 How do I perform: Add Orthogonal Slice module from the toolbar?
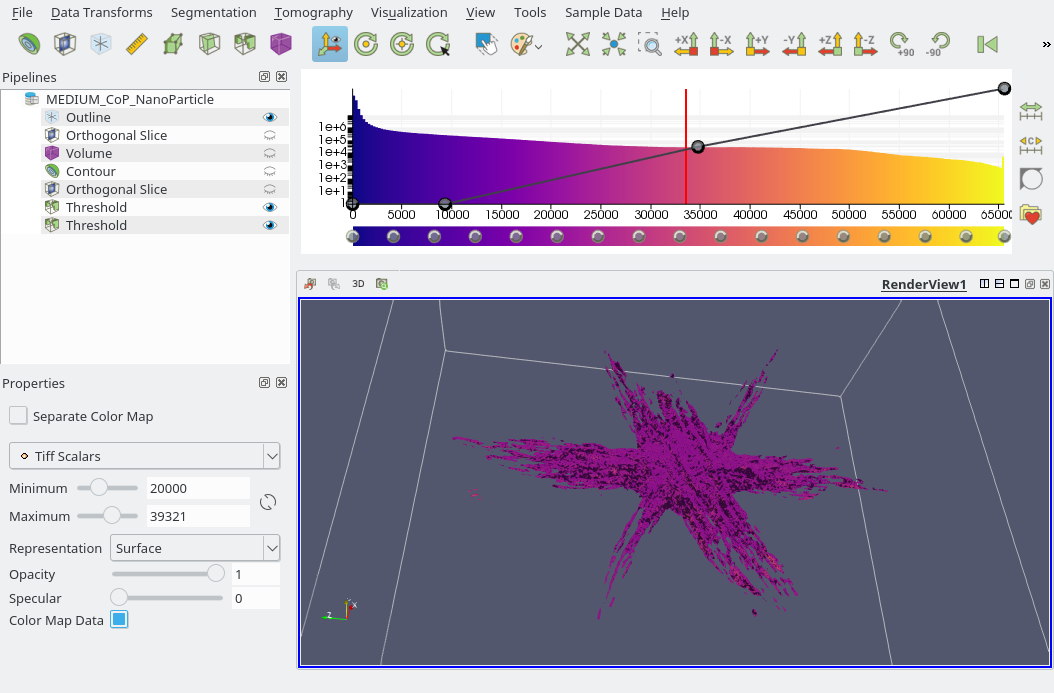65,44
